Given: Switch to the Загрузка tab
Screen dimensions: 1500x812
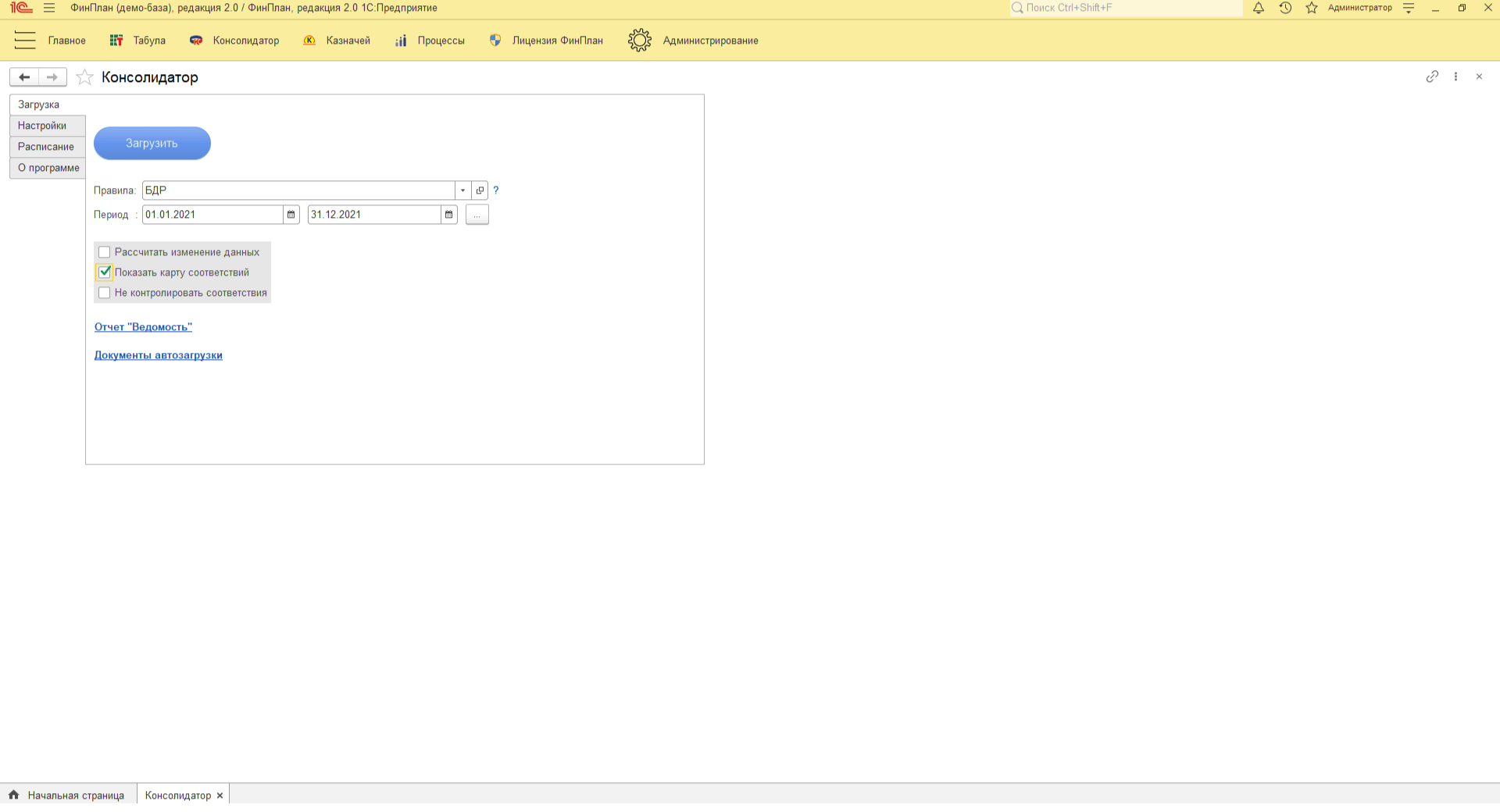Looking at the screenshot, I should pos(47,105).
